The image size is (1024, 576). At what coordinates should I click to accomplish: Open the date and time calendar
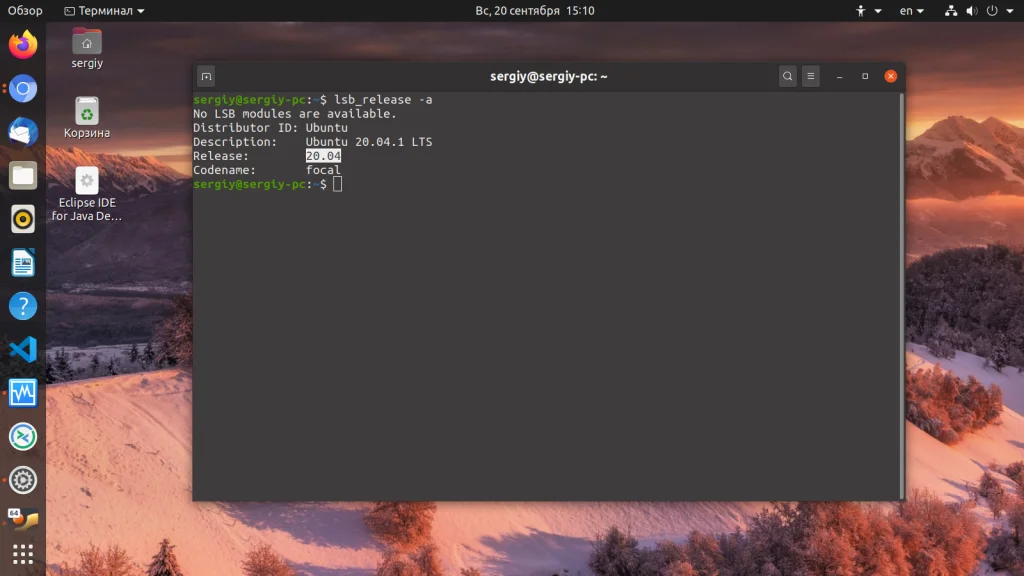pyautogui.click(x=535, y=10)
